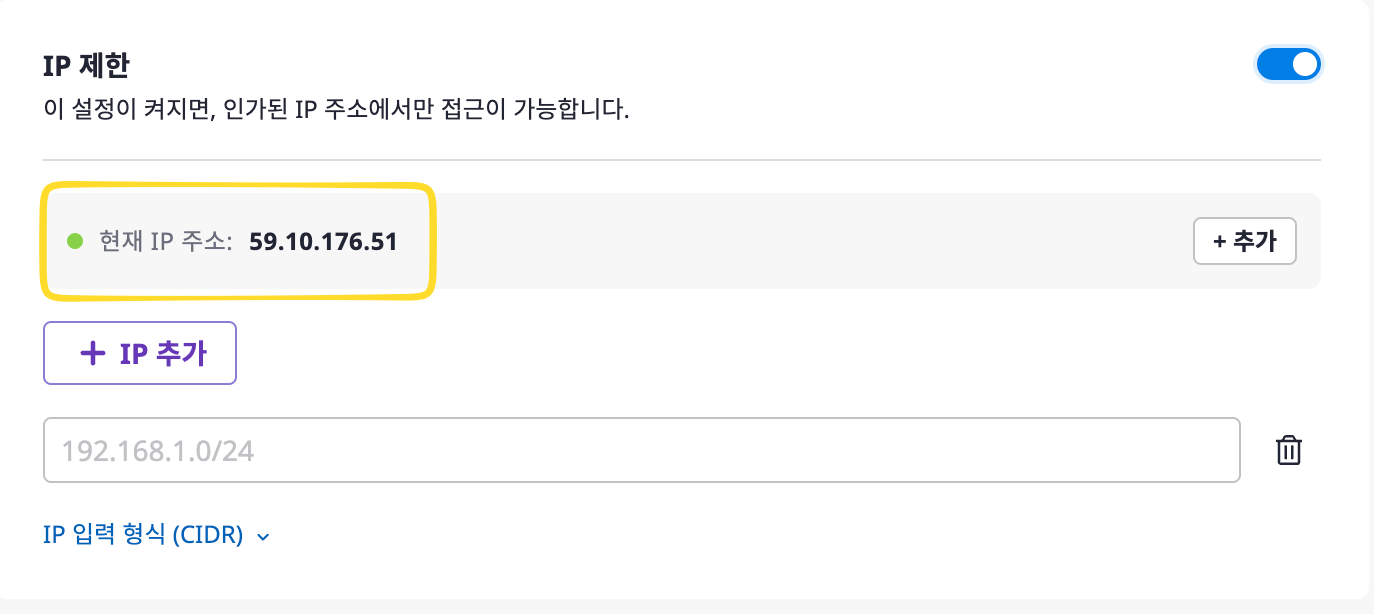Viewport: 1374px width, 614px height.
Task: Toggle the IP 제한 switch off
Action: pyautogui.click(x=1288, y=65)
